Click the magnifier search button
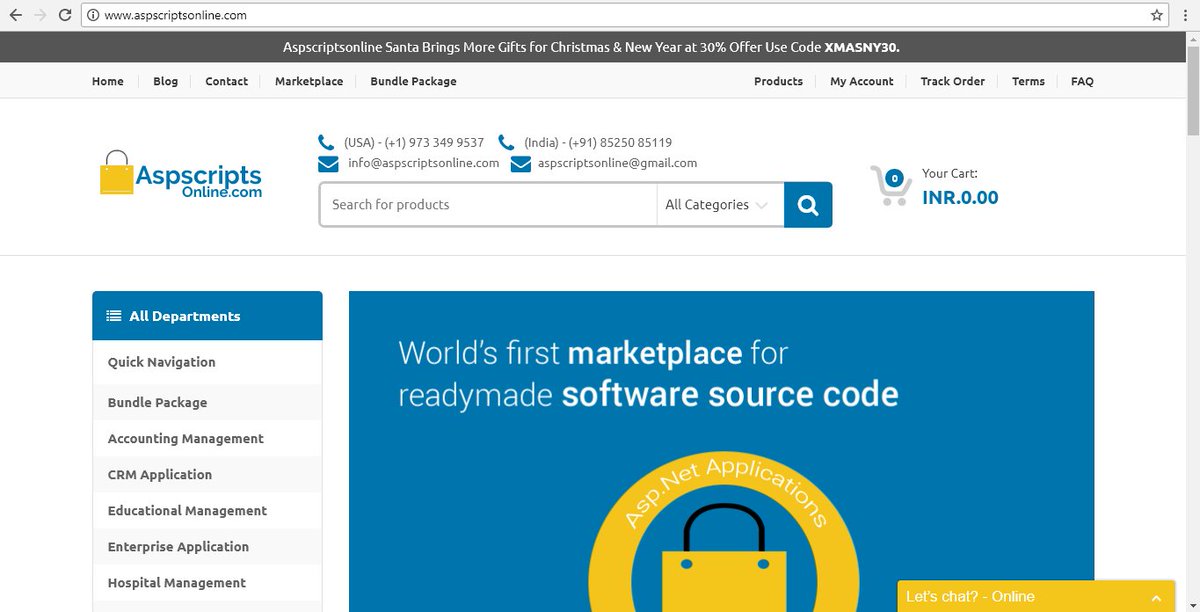1200x612 pixels. tap(808, 205)
